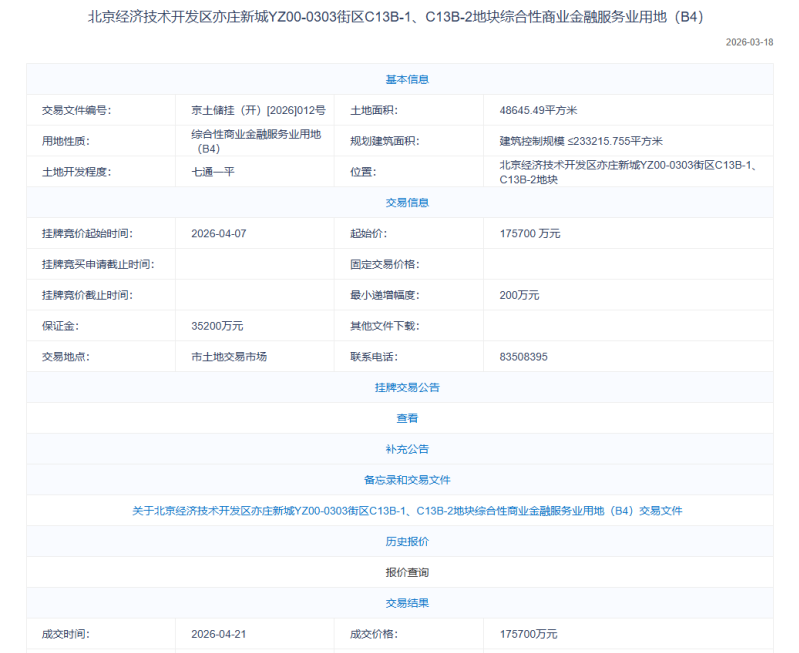Click 报价查询 to view bid history
Viewport: 799px width, 653px height.
tap(407, 572)
